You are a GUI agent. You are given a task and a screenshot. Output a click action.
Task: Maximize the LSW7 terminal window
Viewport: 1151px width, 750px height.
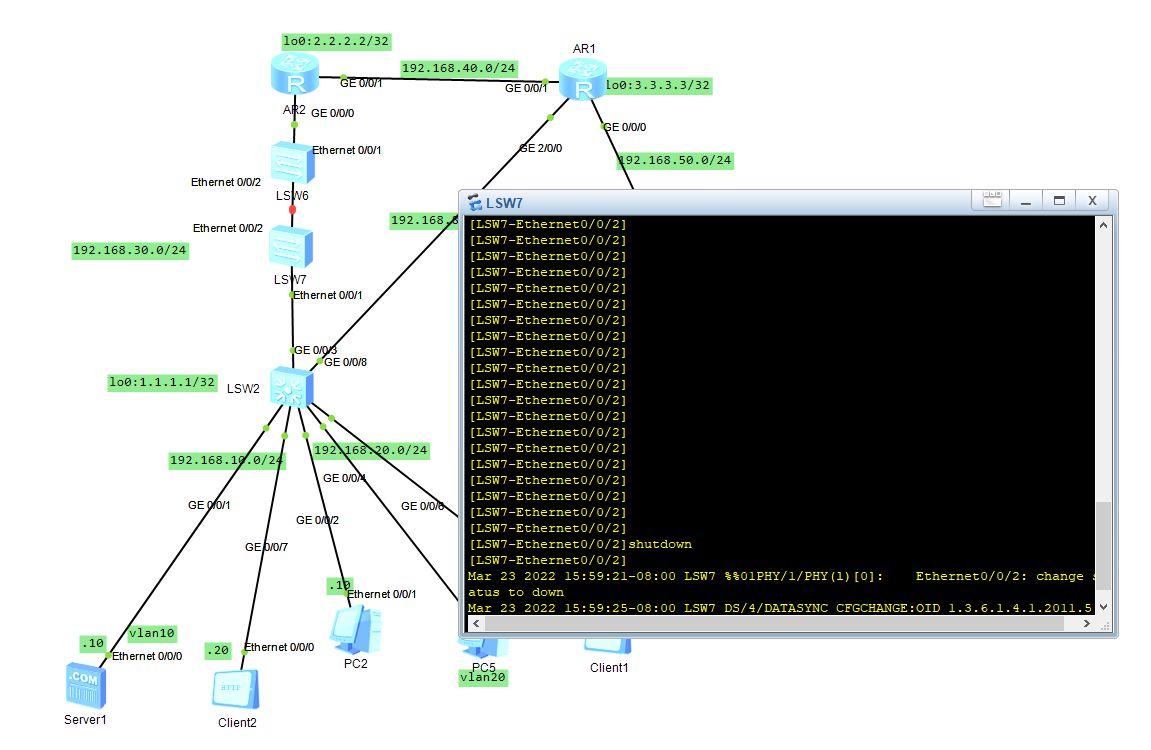coord(1059,200)
